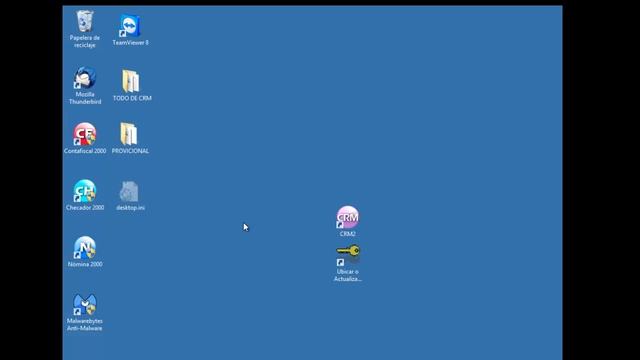Select the Mozilla Thunderbird icon
Image resolution: width=640 pixels, height=360 pixels.
pyautogui.click(x=84, y=78)
